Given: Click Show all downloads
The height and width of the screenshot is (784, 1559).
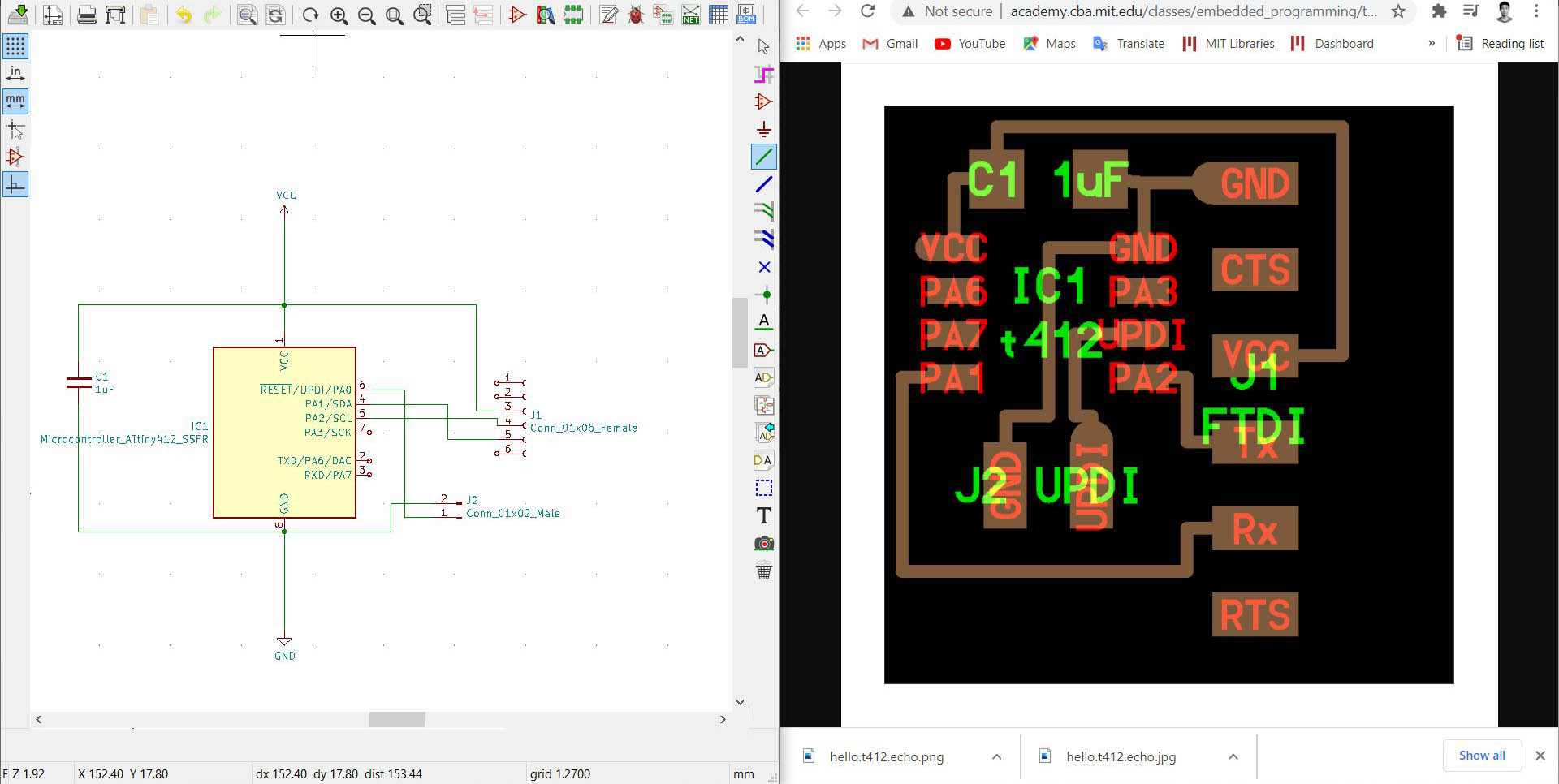Looking at the screenshot, I should click(x=1482, y=756).
